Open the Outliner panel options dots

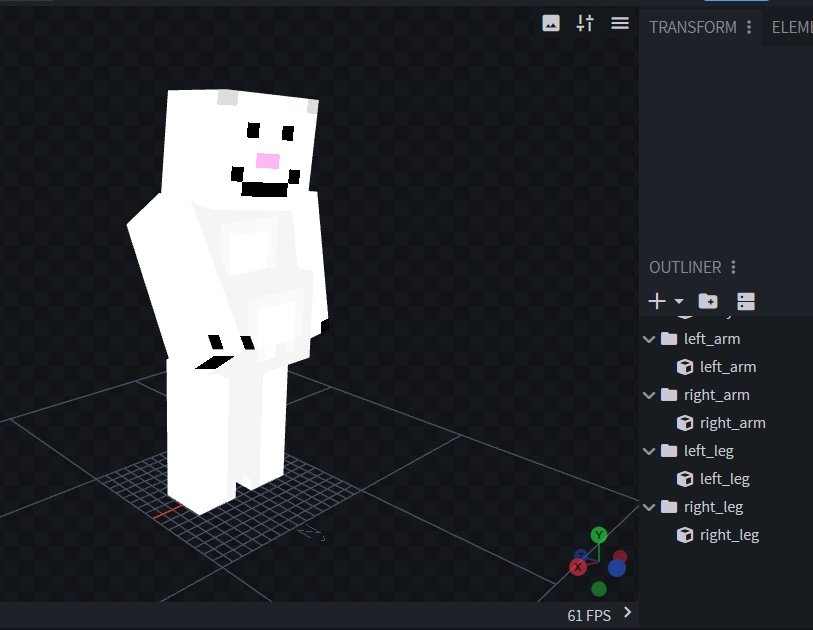[x=733, y=267]
